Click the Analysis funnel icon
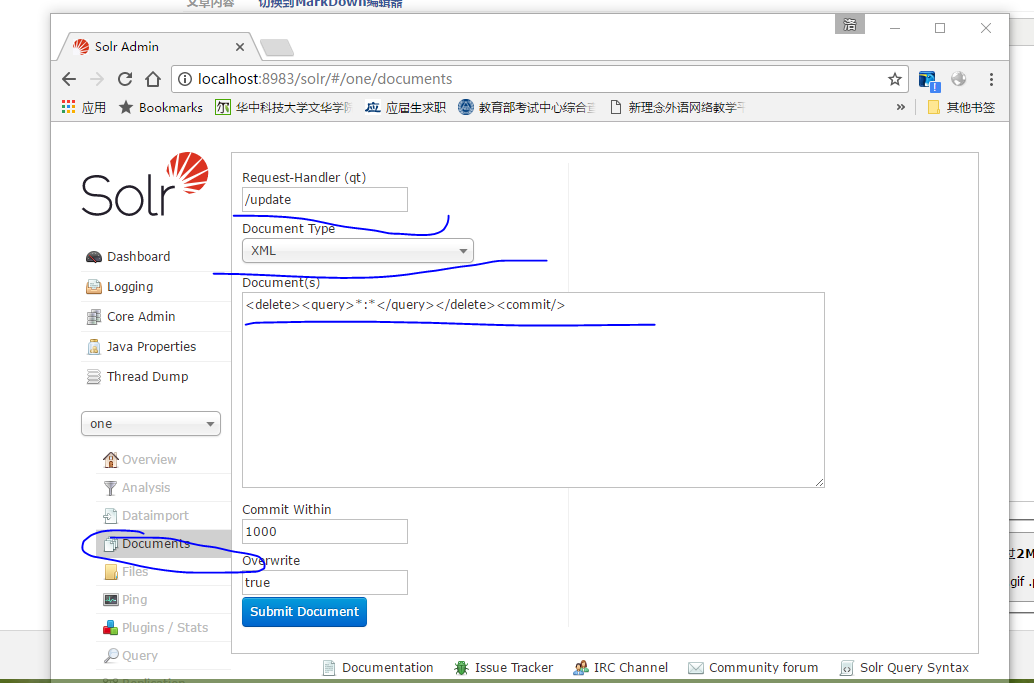1034x683 pixels. point(111,488)
